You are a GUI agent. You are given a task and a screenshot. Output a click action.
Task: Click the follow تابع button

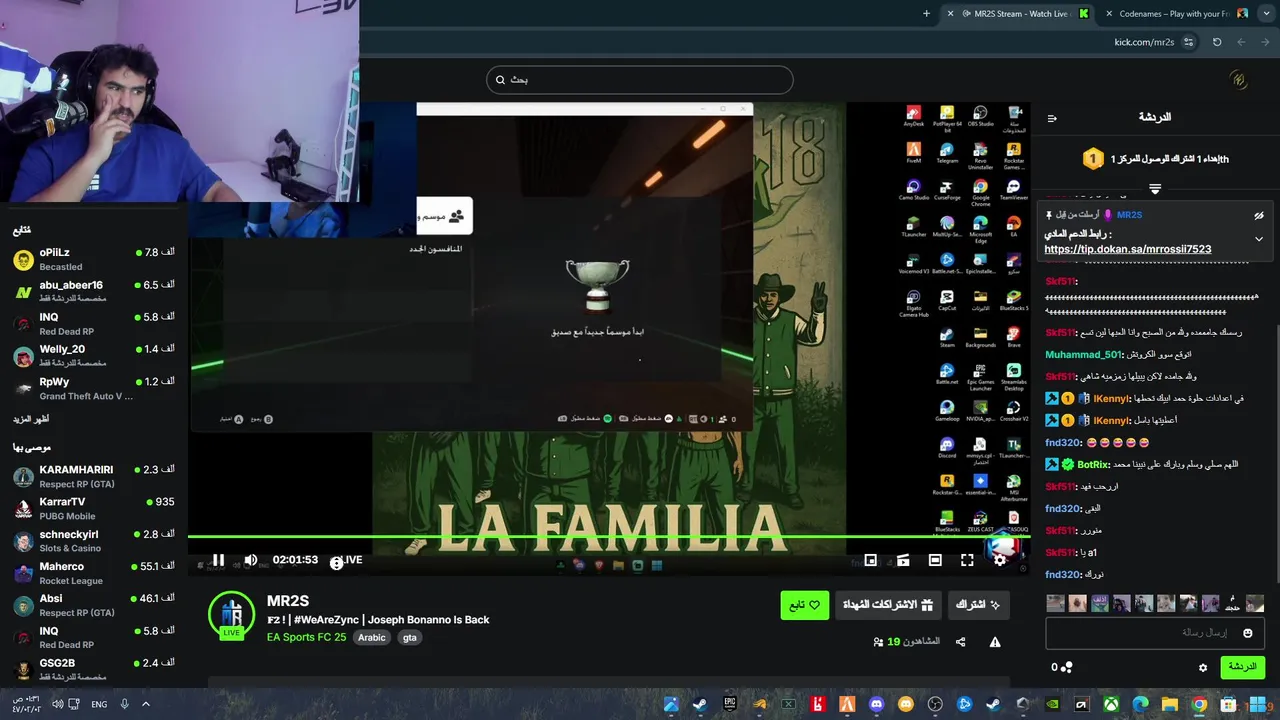805,605
